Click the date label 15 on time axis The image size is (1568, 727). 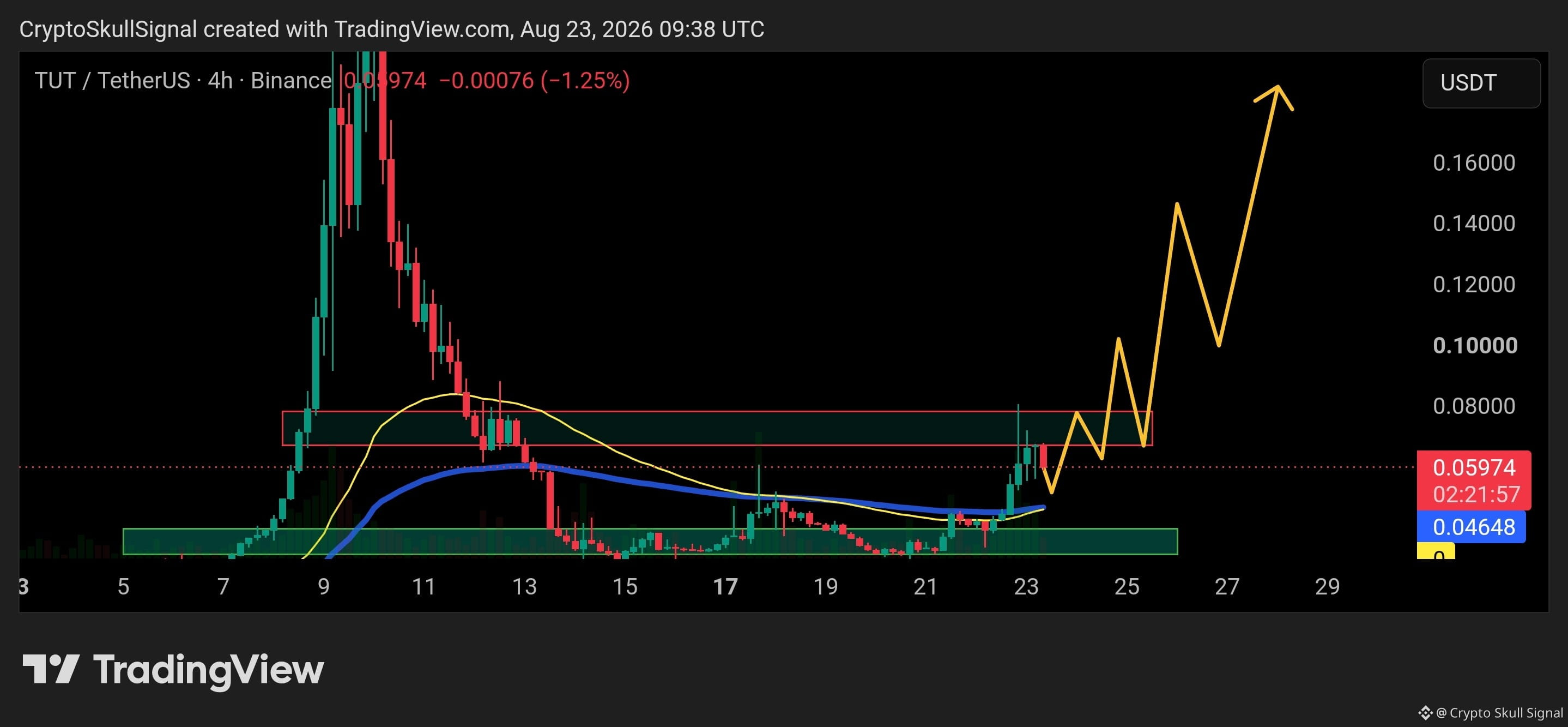625,586
